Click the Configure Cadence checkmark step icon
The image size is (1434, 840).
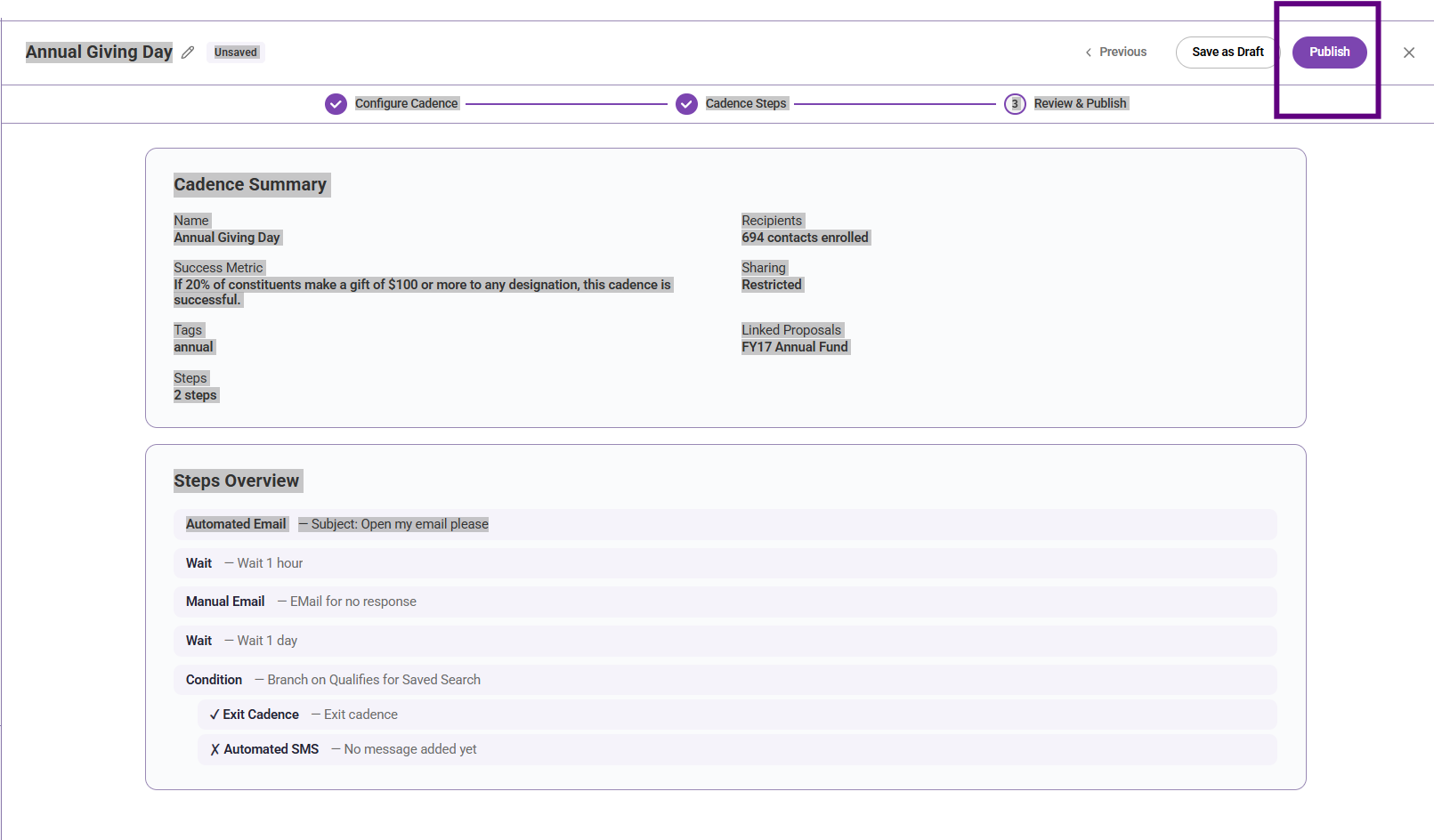click(x=336, y=104)
